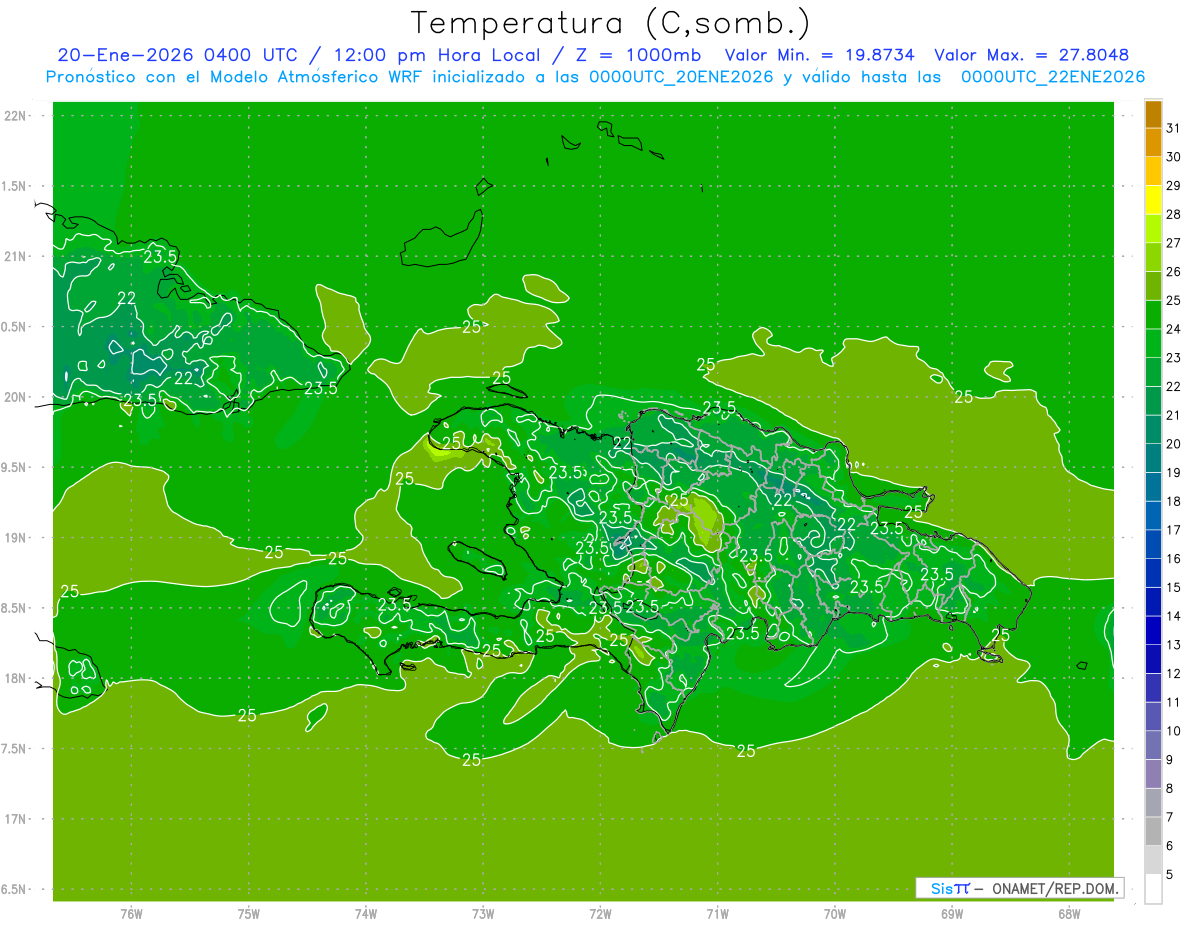Pick gray legend swatch between 6 and 7

pyautogui.click(x=1153, y=832)
